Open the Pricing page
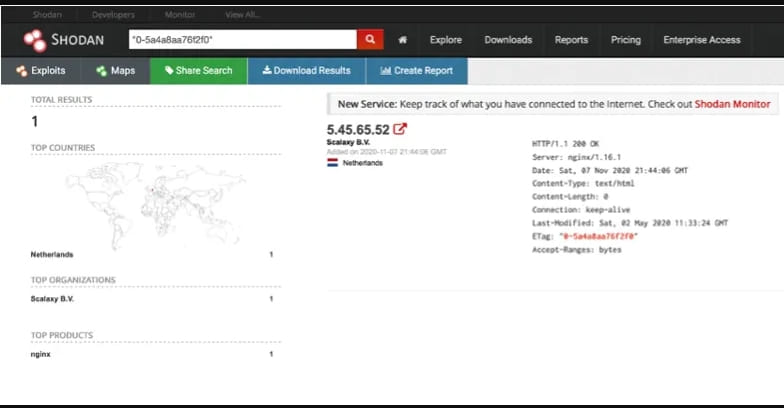This screenshot has height=408, width=784. click(x=626, y=40)
